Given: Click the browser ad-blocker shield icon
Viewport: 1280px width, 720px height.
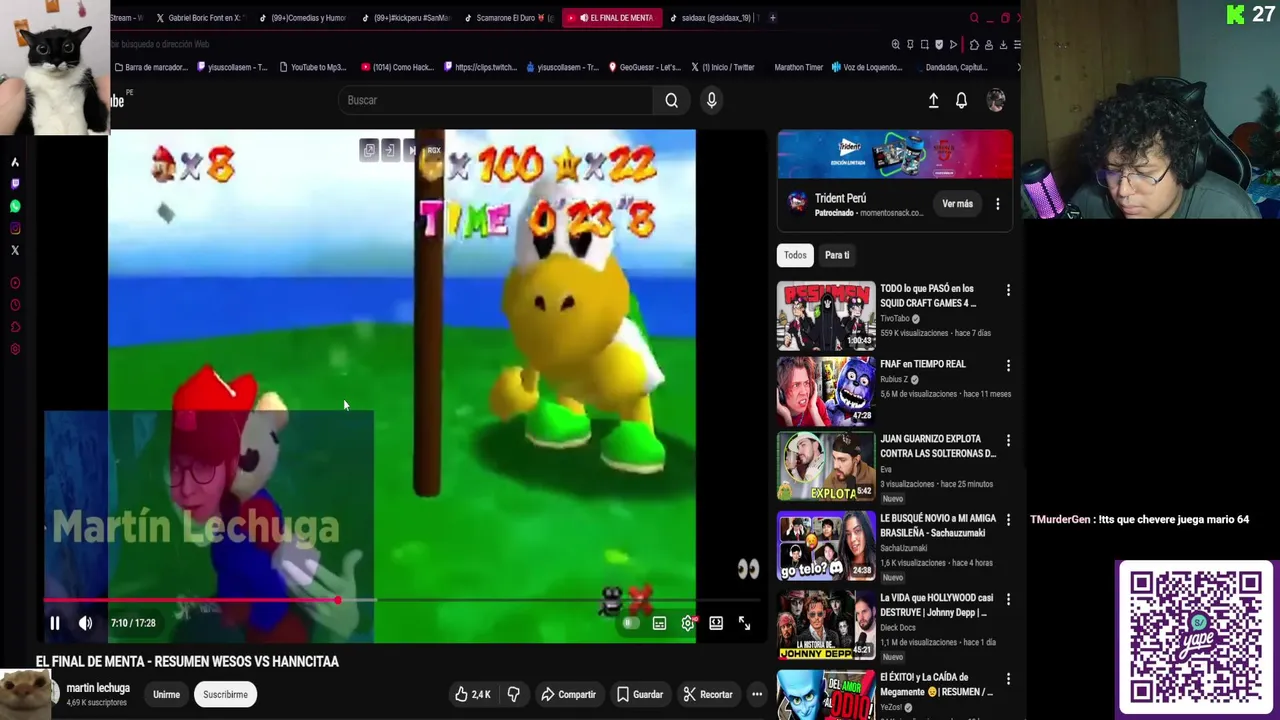Looking at the screenshot, I should 939,44.
